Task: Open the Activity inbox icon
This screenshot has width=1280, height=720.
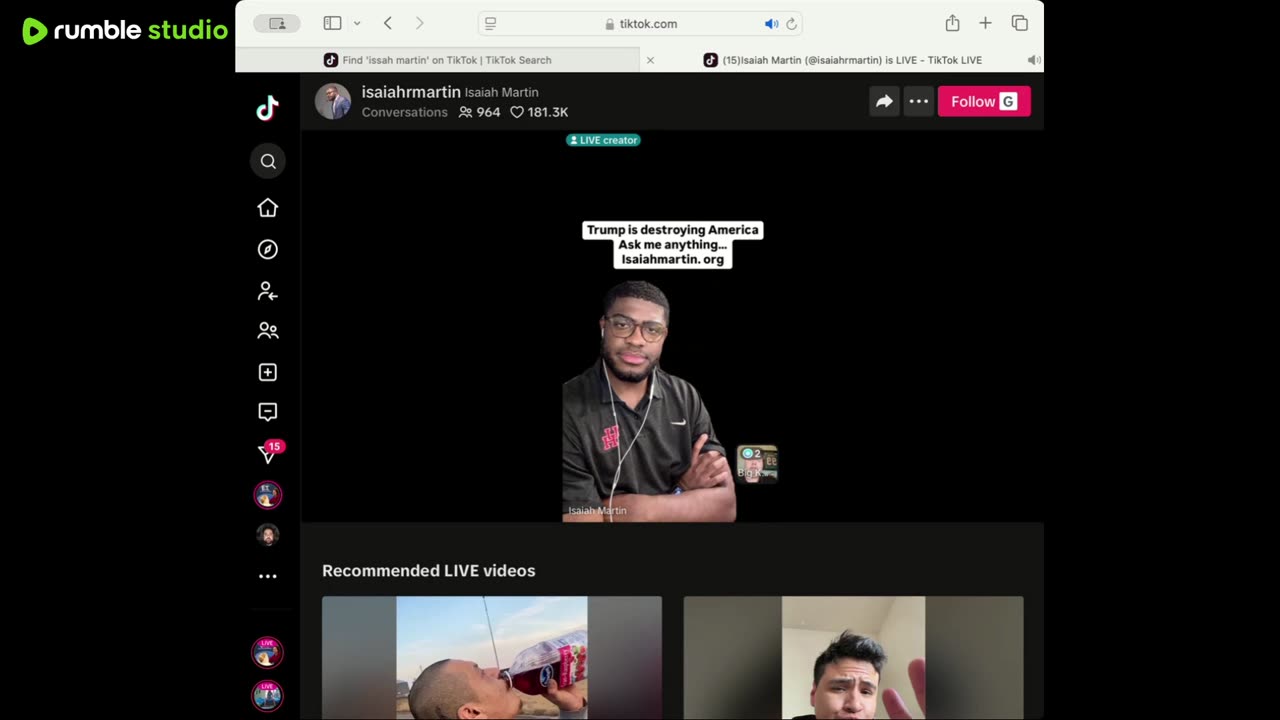Action: tap(267, 412)
